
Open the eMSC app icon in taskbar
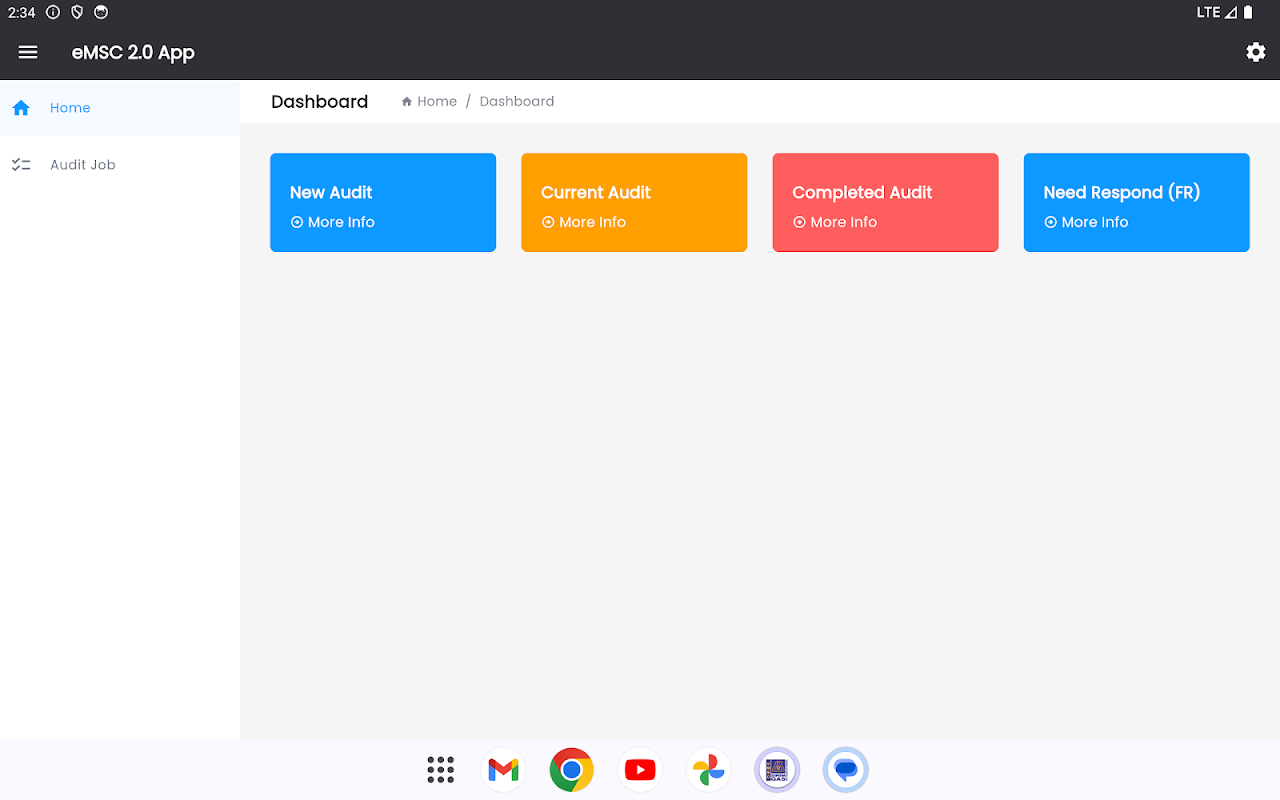click(x=777, y=770)
